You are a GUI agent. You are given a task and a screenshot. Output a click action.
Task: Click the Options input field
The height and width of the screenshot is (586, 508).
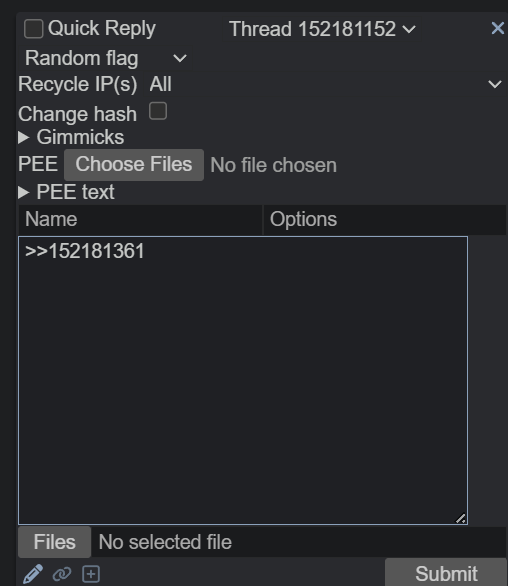(385, 220)
